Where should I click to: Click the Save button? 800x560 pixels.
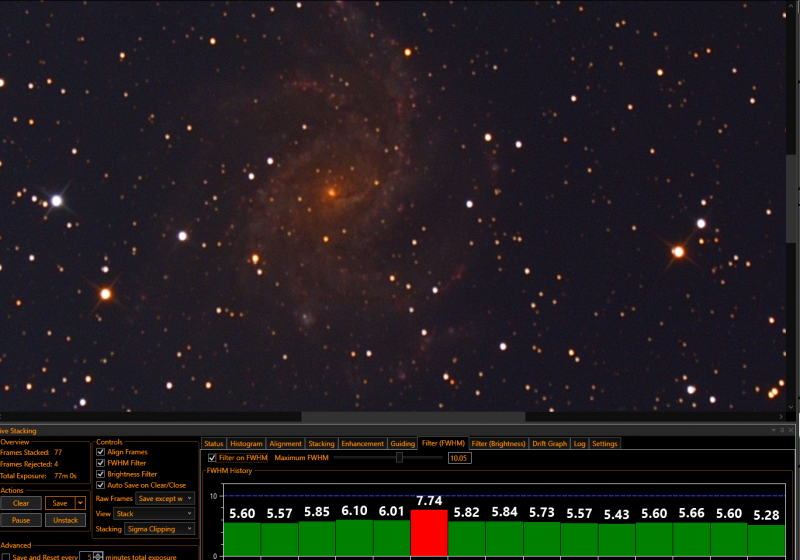[60, 503]
